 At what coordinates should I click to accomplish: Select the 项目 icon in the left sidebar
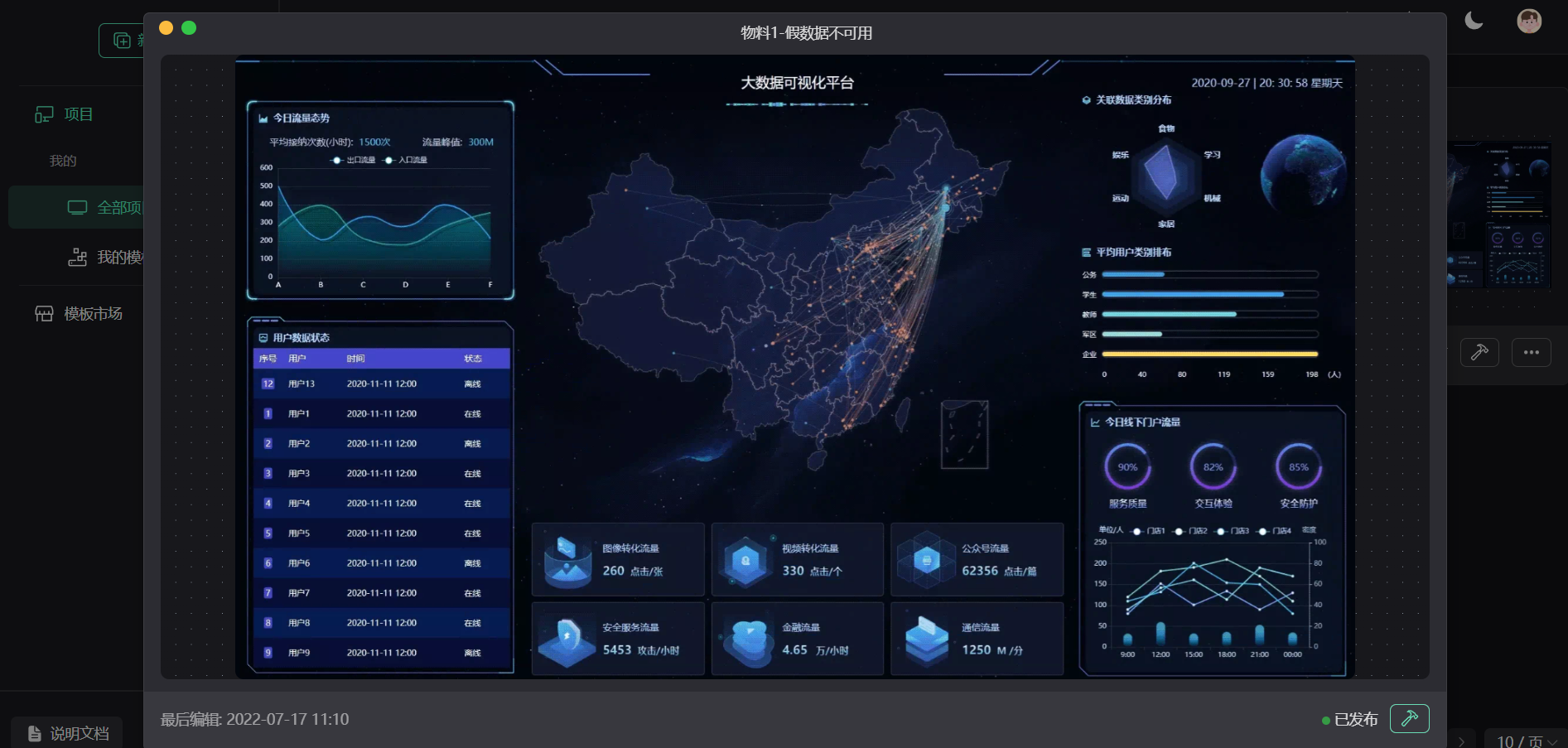coord(44,113)
